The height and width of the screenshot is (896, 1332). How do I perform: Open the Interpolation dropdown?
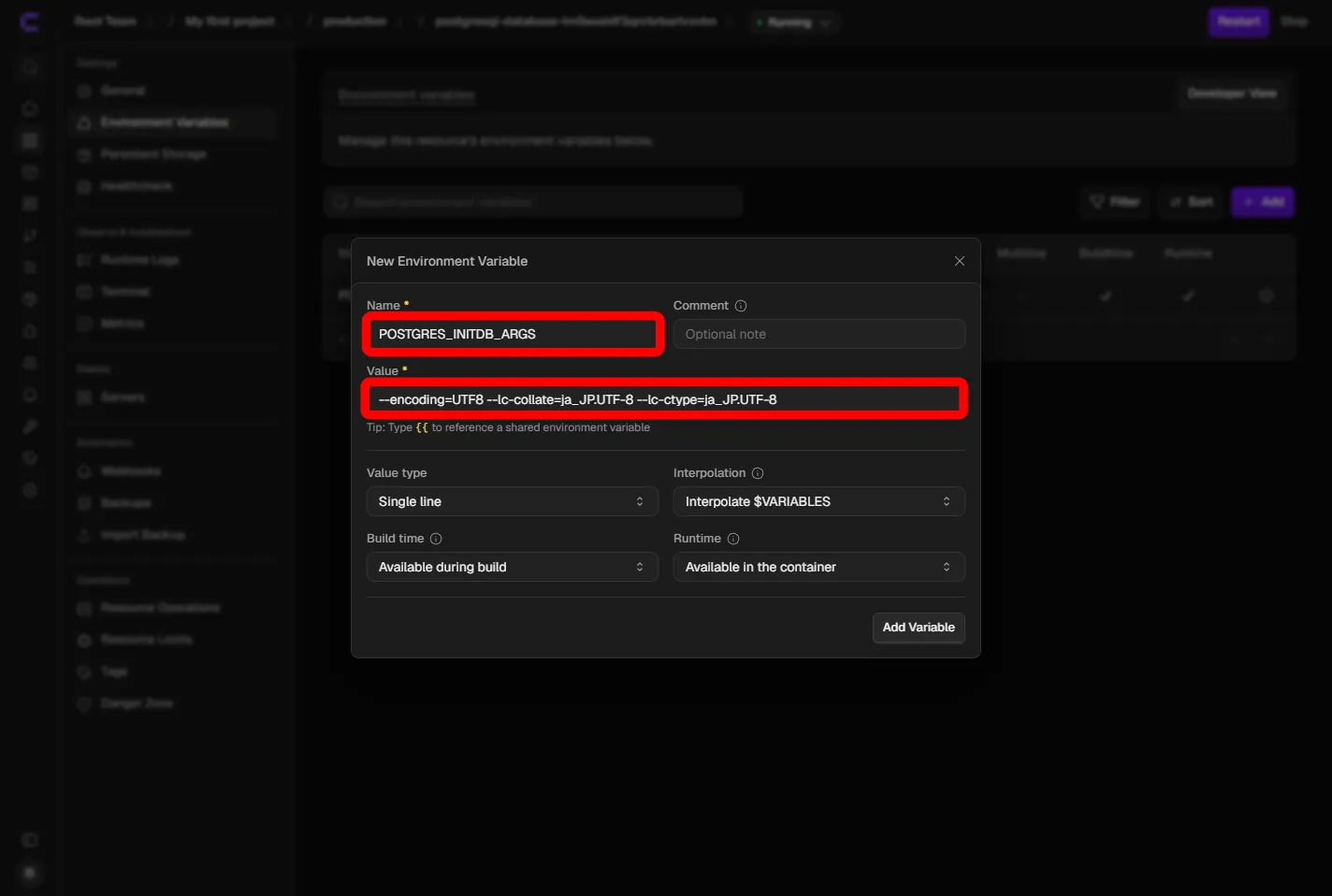(x=819, y=501)
